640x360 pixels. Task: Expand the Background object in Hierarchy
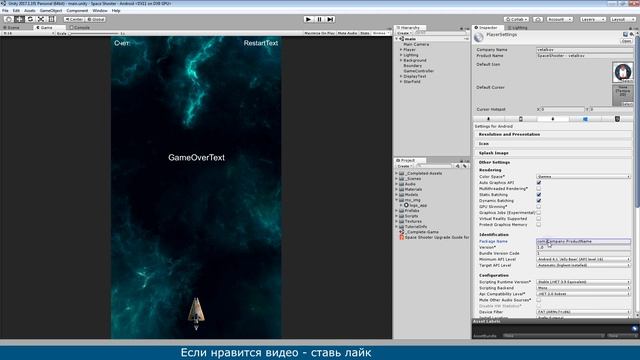pos(401,60)
